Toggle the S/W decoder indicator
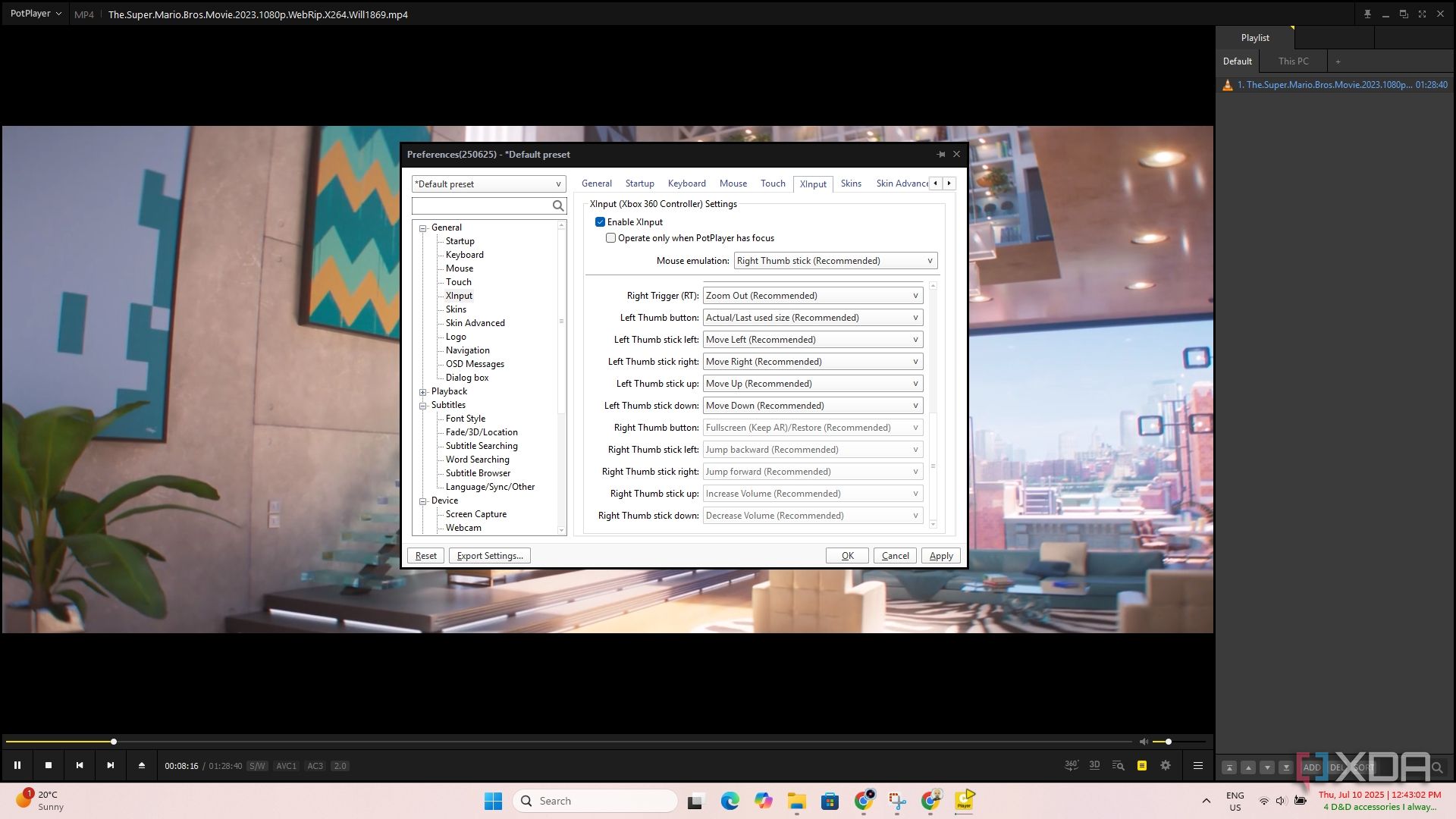This screenshot has width=1456, height=819. [257, 766]
